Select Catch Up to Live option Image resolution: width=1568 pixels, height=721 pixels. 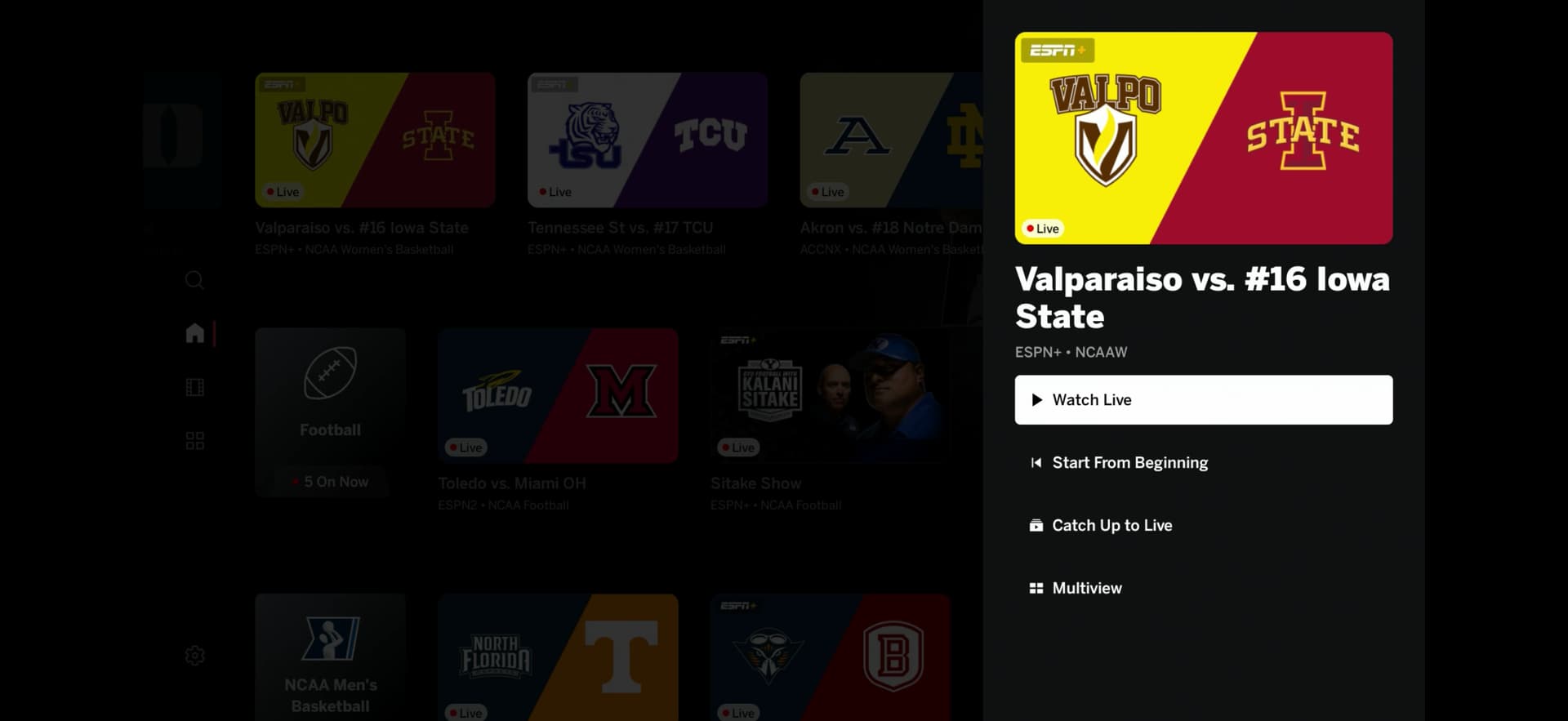[1203, 525]
